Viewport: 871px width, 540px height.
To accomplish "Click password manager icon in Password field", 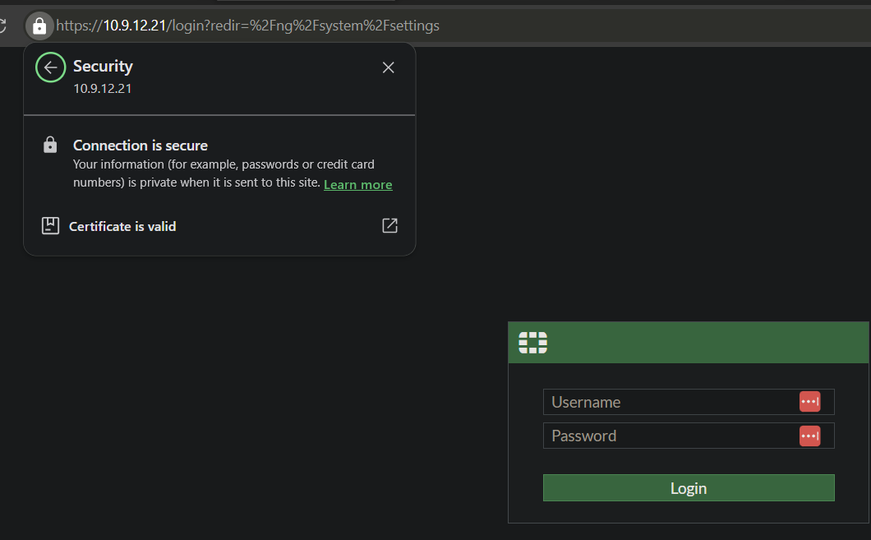I will tap(809, 436).
